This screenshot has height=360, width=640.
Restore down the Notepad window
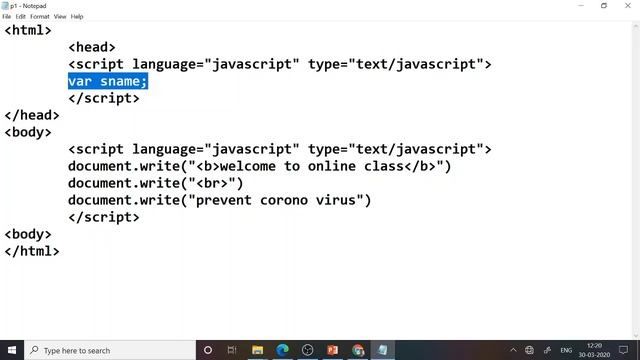click(604, 6)
